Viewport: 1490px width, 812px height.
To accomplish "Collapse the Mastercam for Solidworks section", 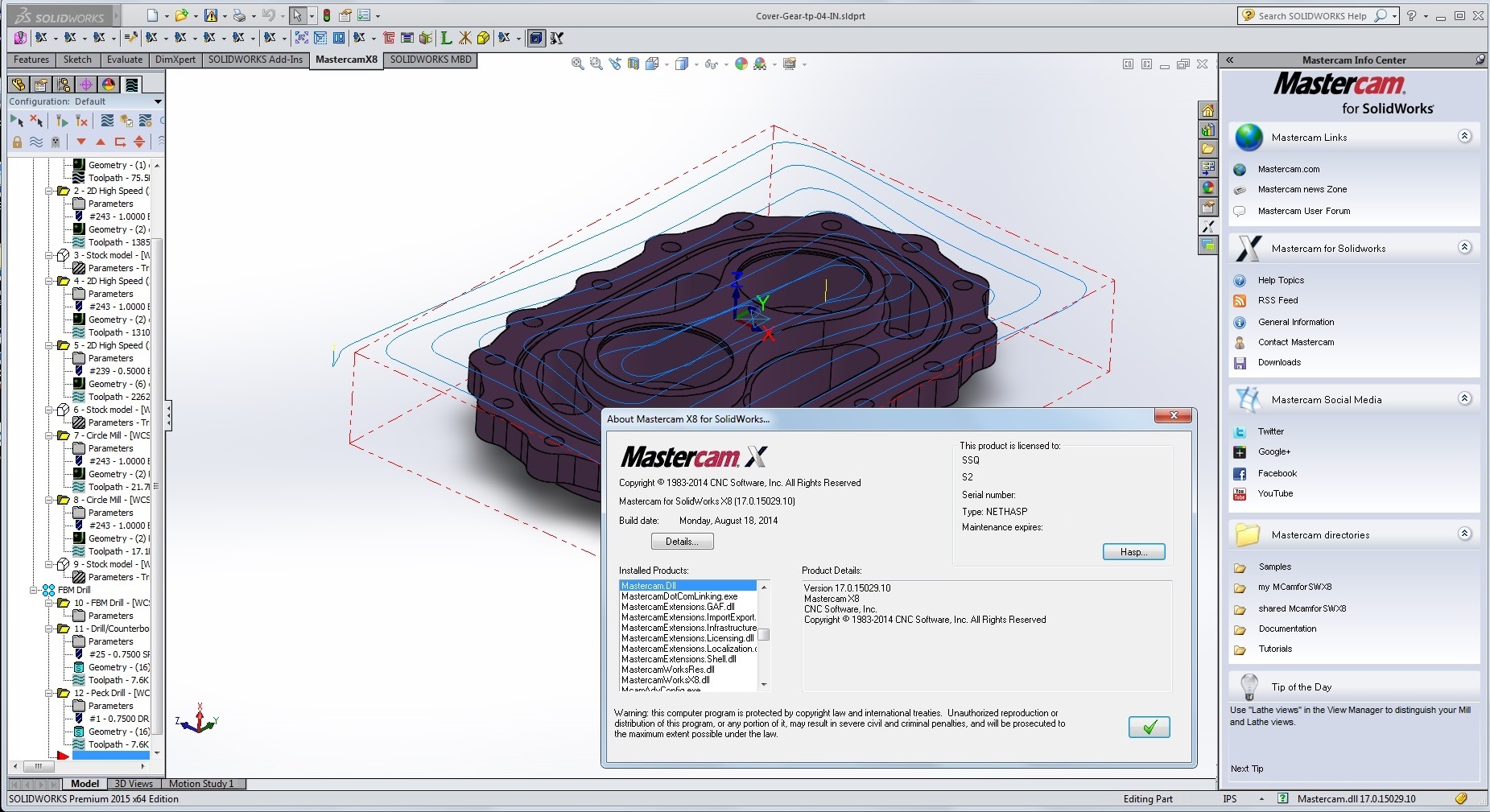I will tap(1465, 247).
